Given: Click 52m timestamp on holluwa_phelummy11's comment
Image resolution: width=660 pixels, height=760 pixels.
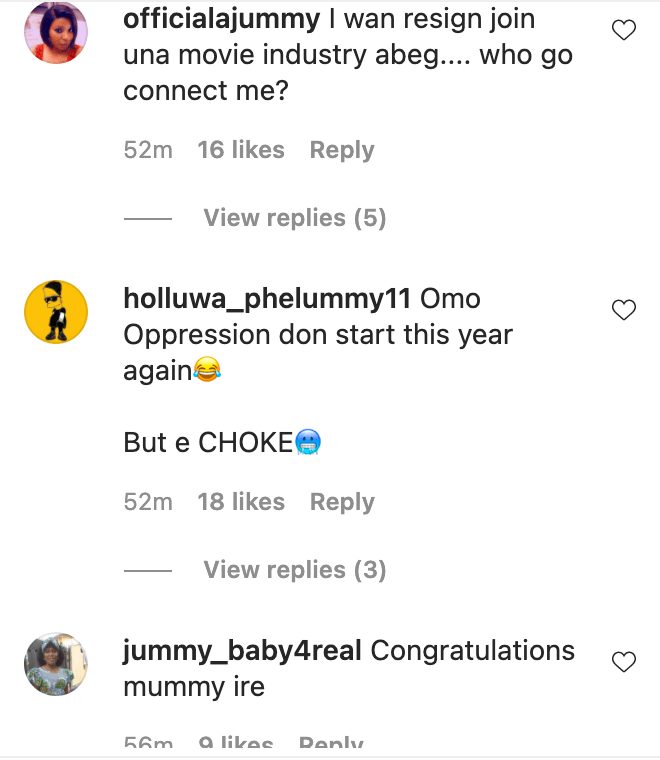Looking at the screenshot, I should (148, 502).
